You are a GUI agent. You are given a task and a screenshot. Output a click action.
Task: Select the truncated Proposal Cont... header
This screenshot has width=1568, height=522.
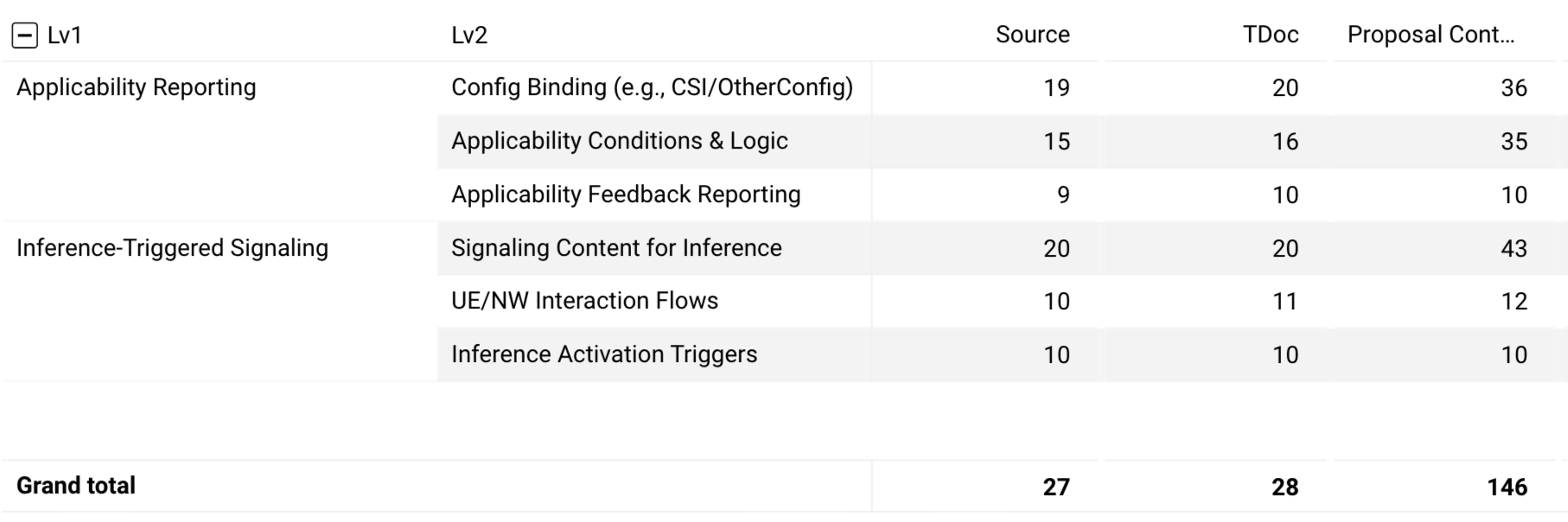click(1431, 35)
